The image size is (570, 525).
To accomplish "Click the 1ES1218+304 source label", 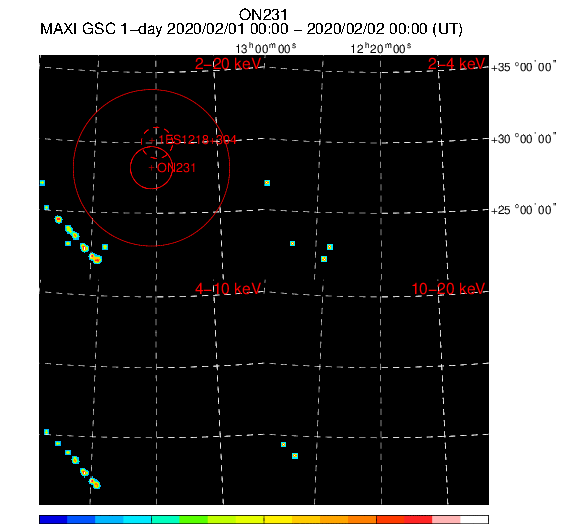I will click(x=197, y=140).
